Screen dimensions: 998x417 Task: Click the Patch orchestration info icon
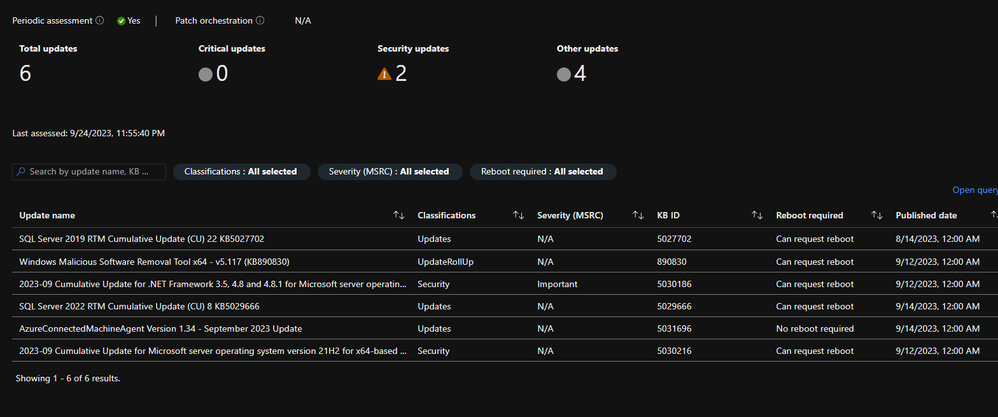(260, 20)
